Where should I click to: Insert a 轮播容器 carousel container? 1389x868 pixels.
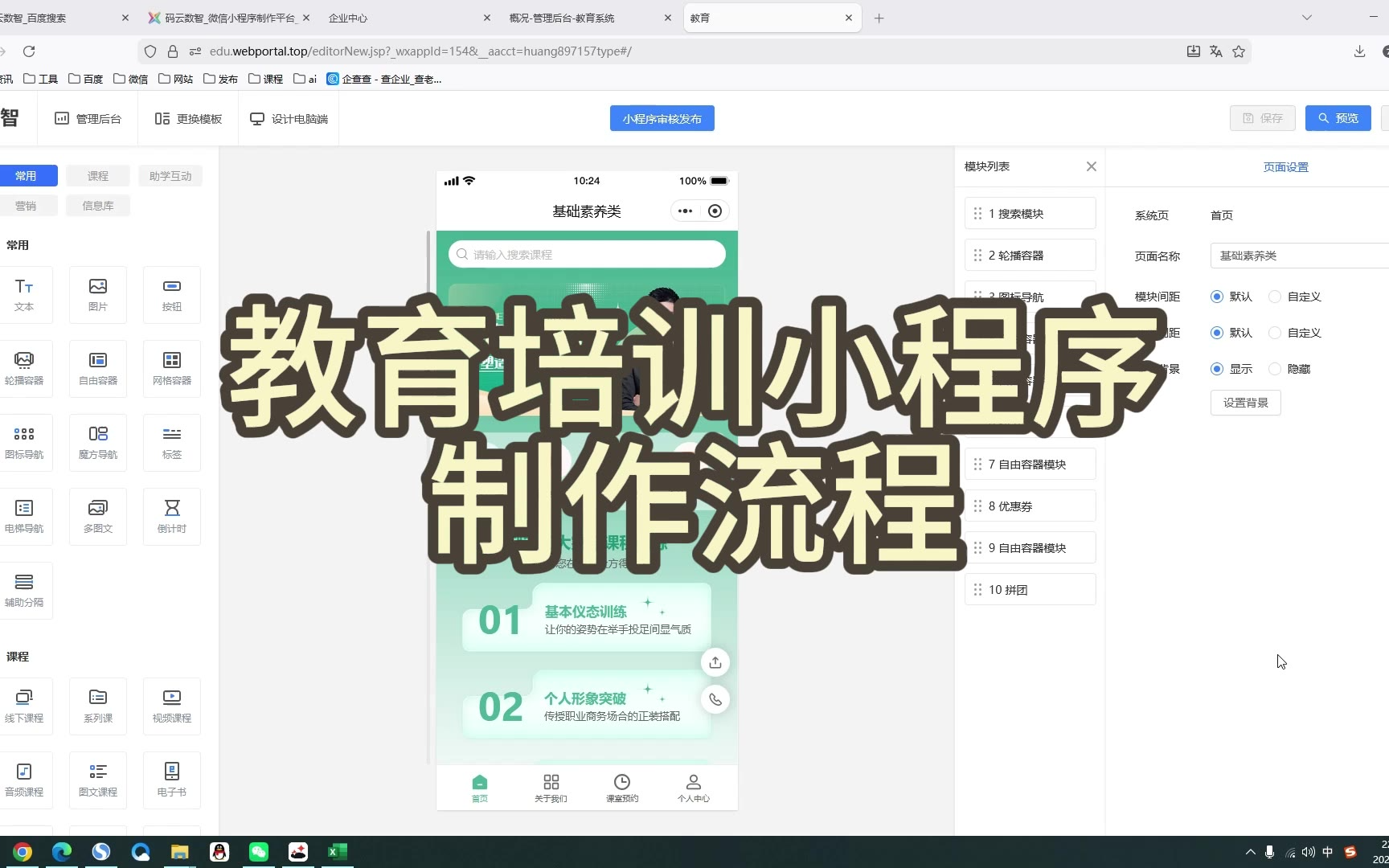24,368
